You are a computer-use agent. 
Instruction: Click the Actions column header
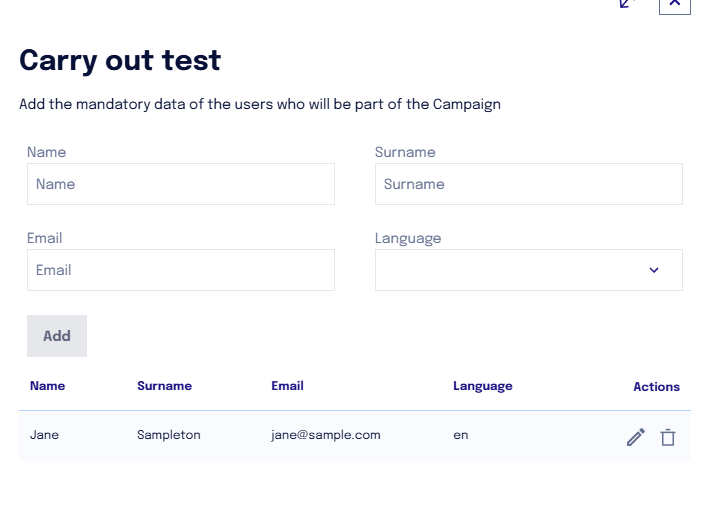coord(657,387)
